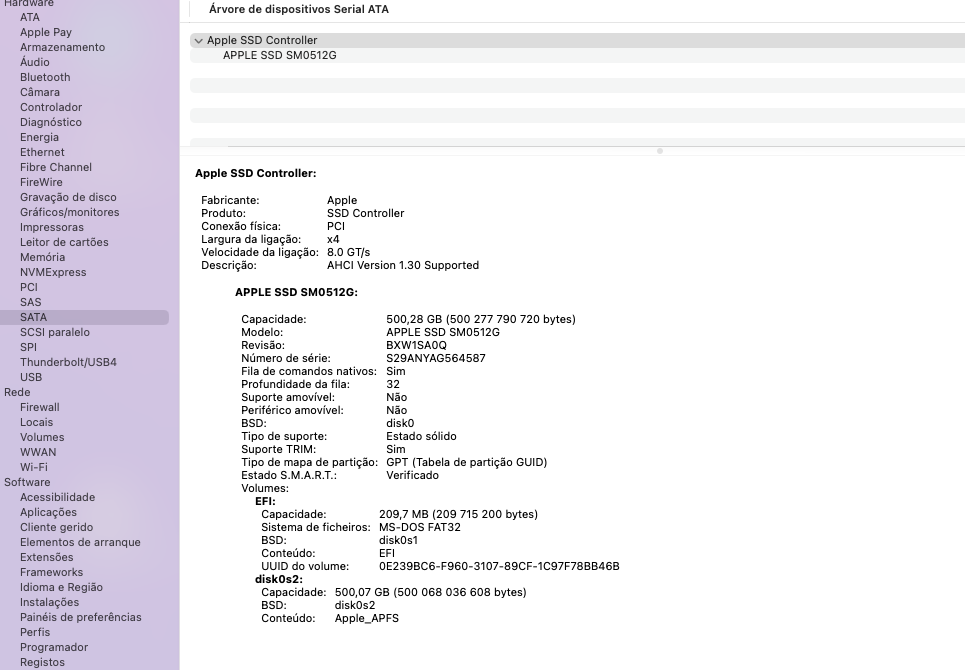Open Armazenamento section
The image size is (965, 670).
click(x=62, y=47)
